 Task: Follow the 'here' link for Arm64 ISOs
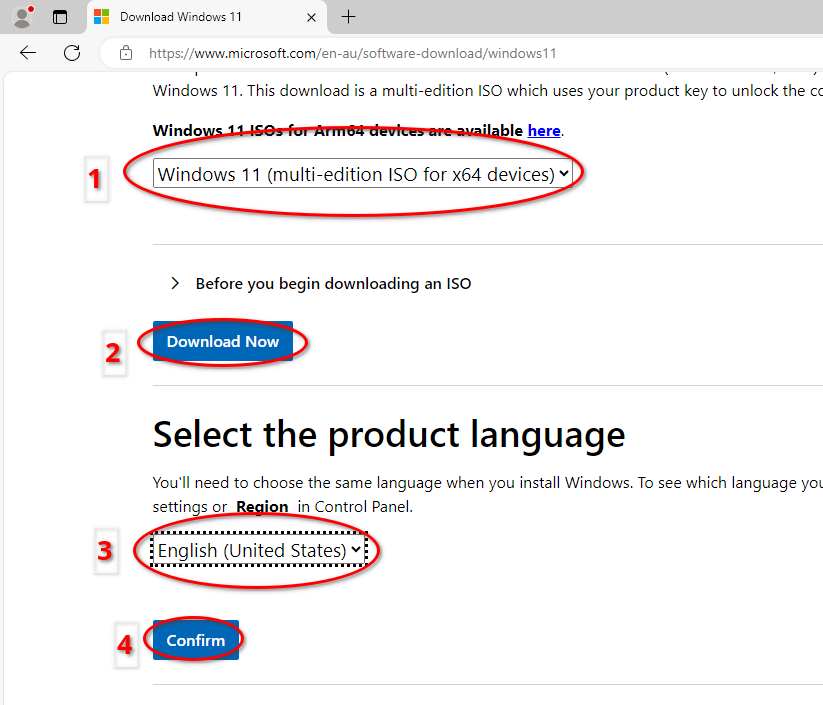[x=544, y=130]
